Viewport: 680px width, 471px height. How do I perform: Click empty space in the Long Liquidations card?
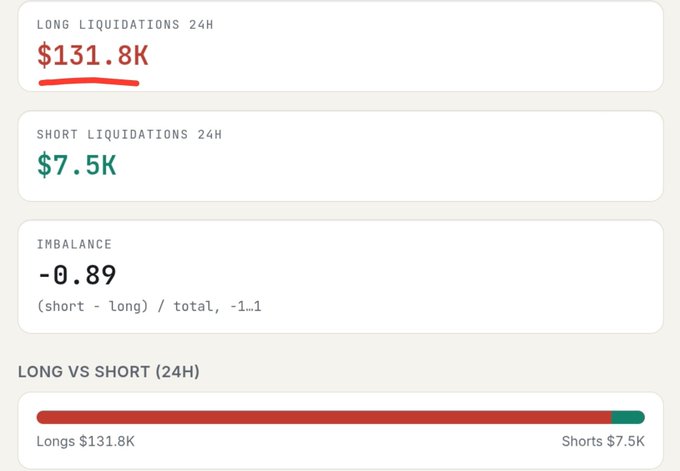click(412, 48)
